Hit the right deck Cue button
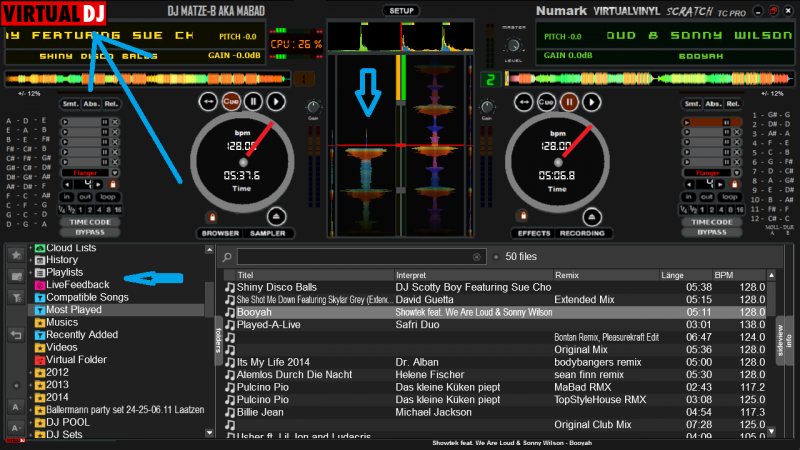The height and width of the screenshot is (450, 800). pyautogui.click(x=546, y=102)
